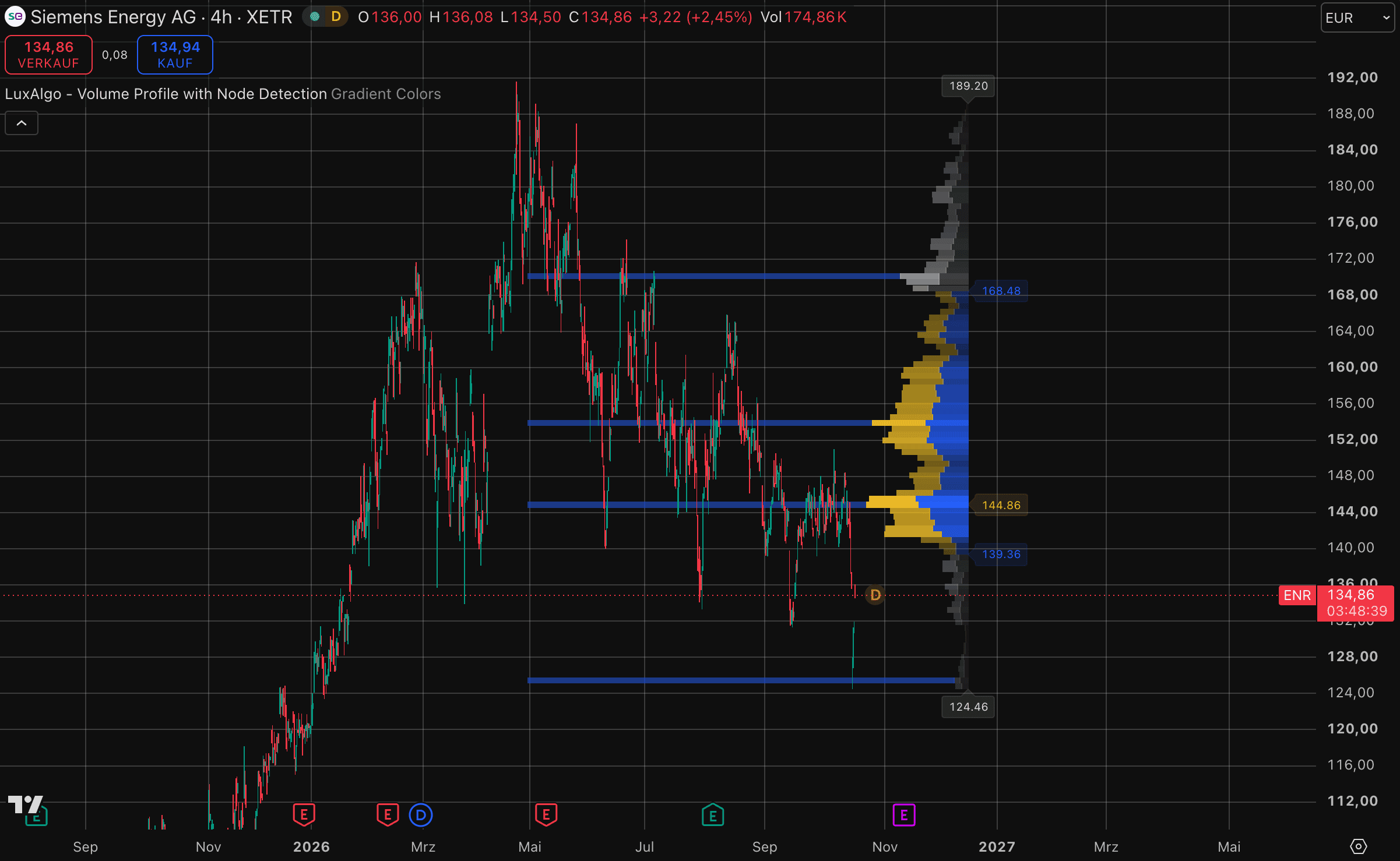Open the EUR currency dropdown

[1357, 17]
